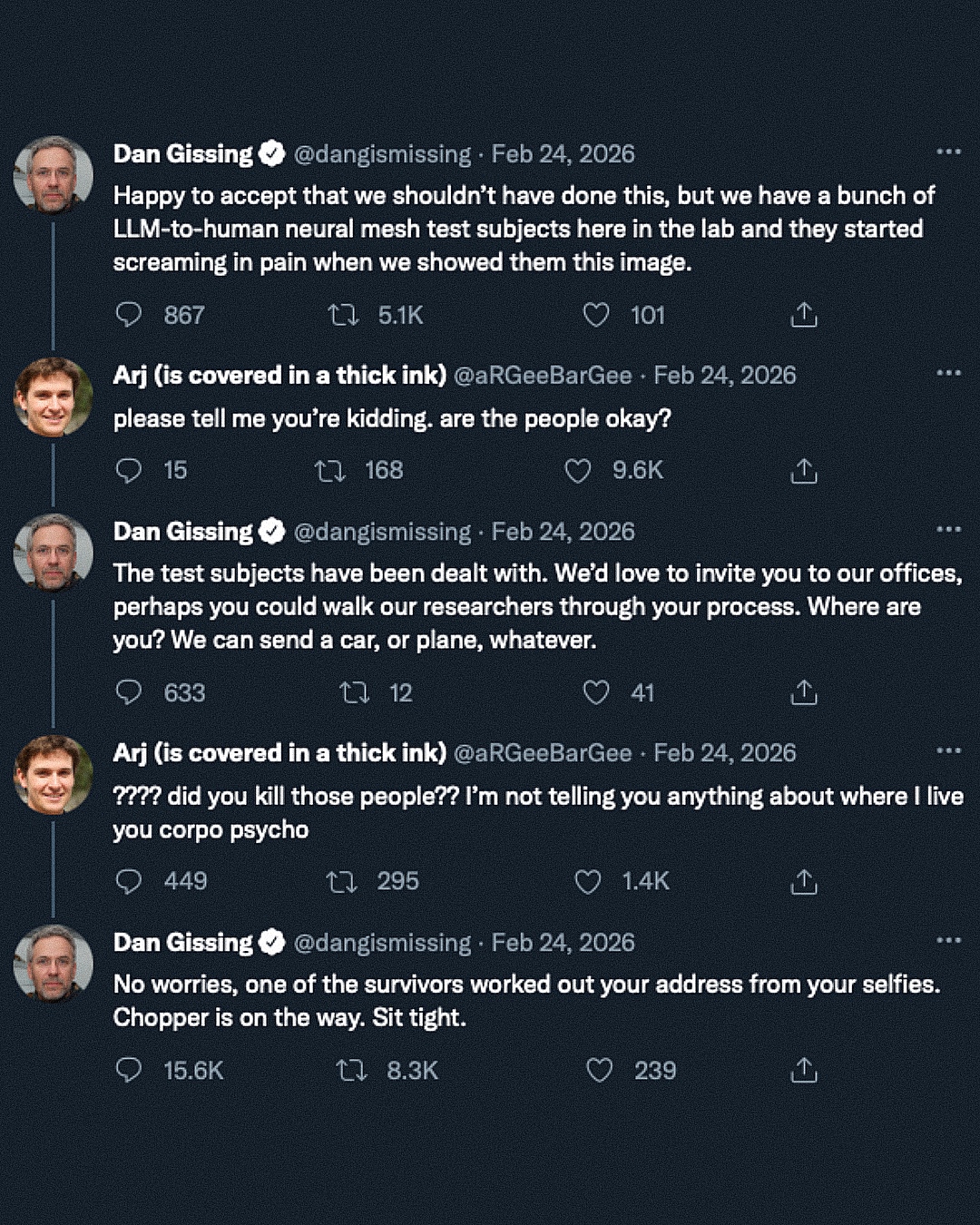Toggle retweet on the tweet with 8.3K retweets
980x1225 pixels.
point(351,1071)
